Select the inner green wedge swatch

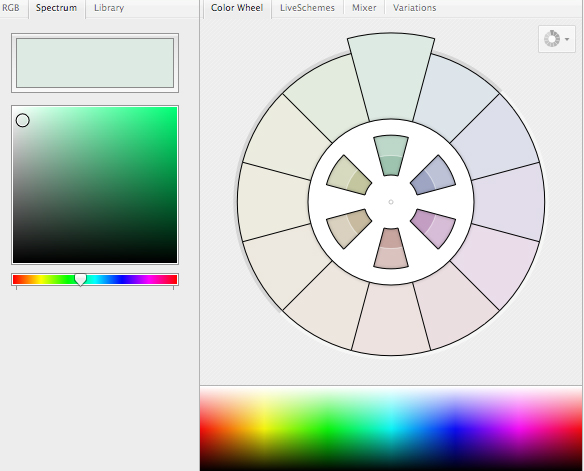tap(391, 156)
